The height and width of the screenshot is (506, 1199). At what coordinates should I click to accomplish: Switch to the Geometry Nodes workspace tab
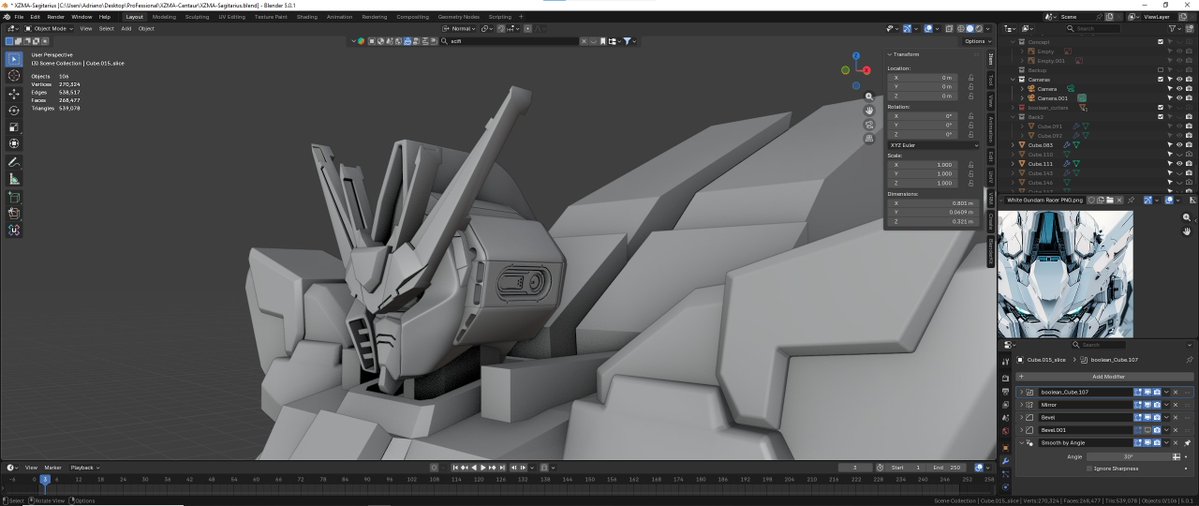[x=459, y=16]
